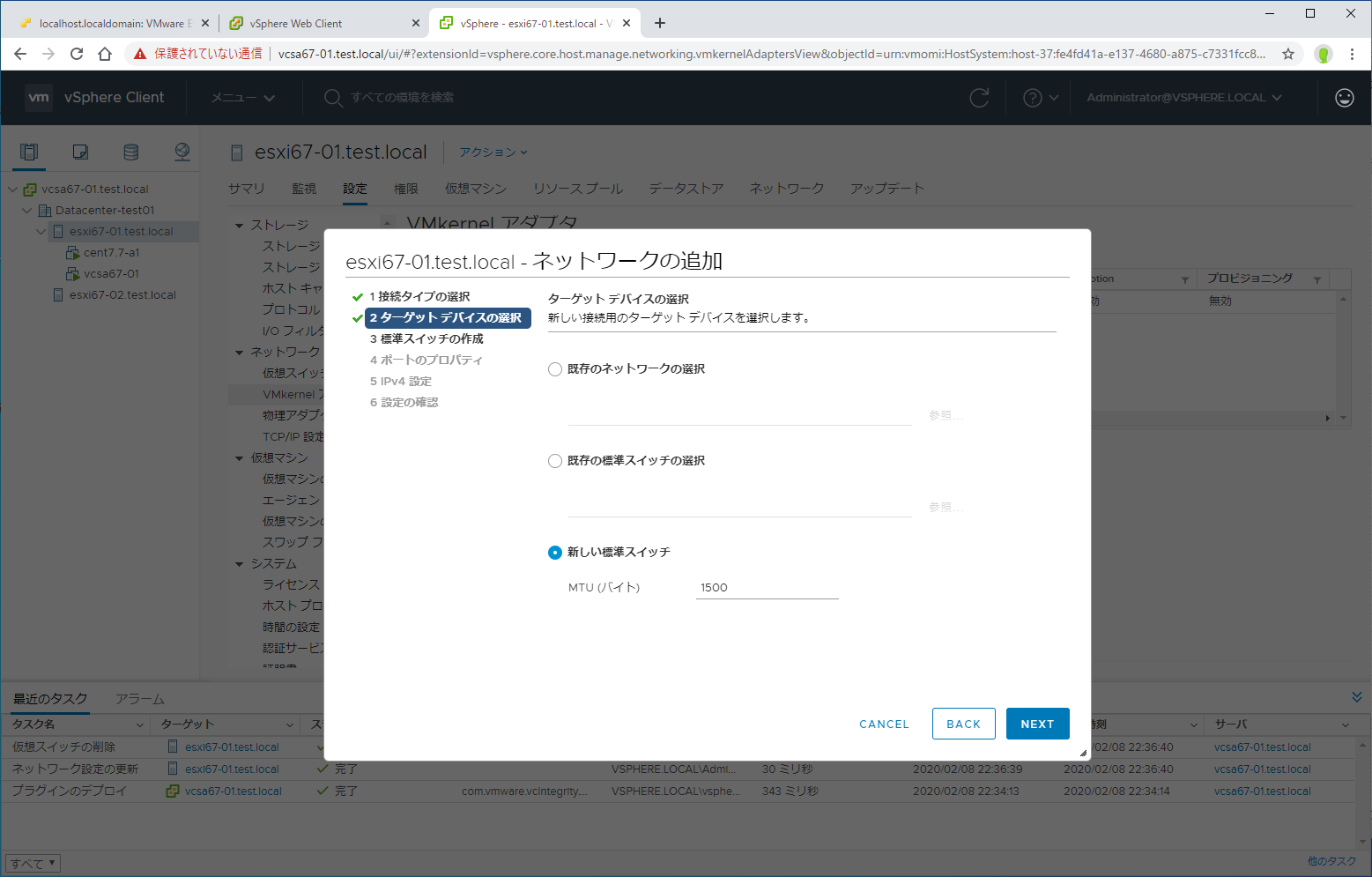Click the browser address bar URL
This screenshot has width=1372, height=877.
click(x=771, y=54)
